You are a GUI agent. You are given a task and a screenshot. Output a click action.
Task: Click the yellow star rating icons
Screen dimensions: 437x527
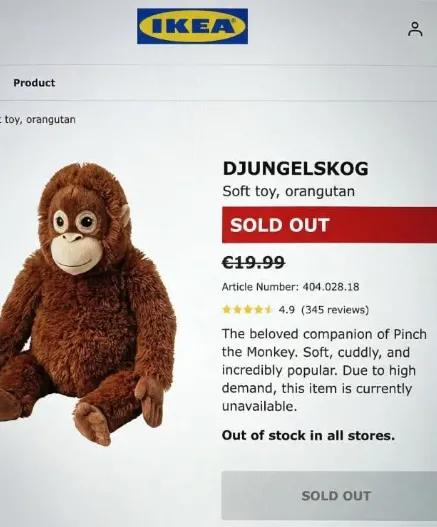pos(247,309)
